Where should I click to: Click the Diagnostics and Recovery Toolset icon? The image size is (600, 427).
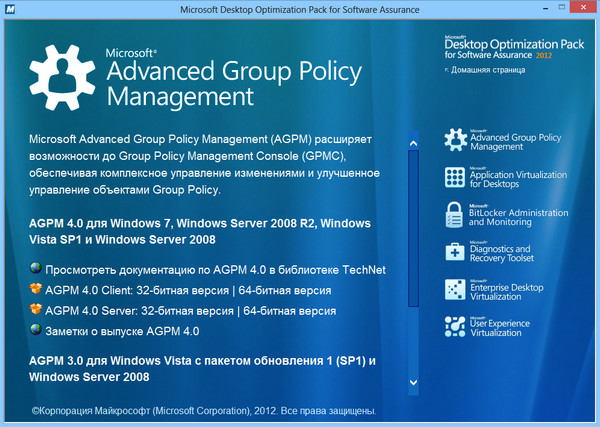[x=455, y=253]
